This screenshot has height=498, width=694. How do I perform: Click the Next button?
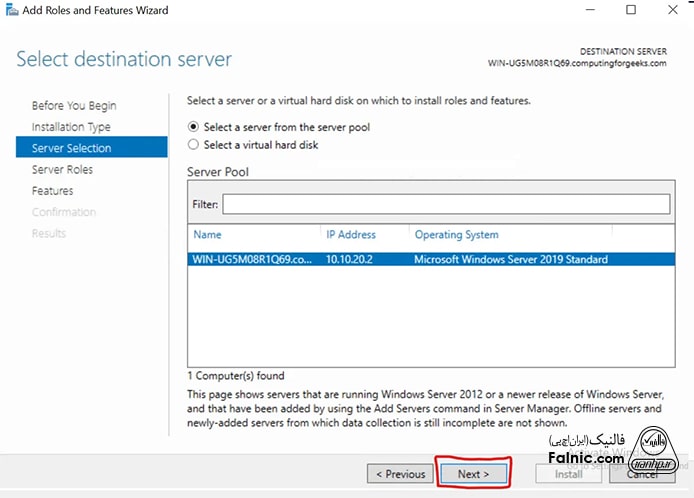coord(473,474)
